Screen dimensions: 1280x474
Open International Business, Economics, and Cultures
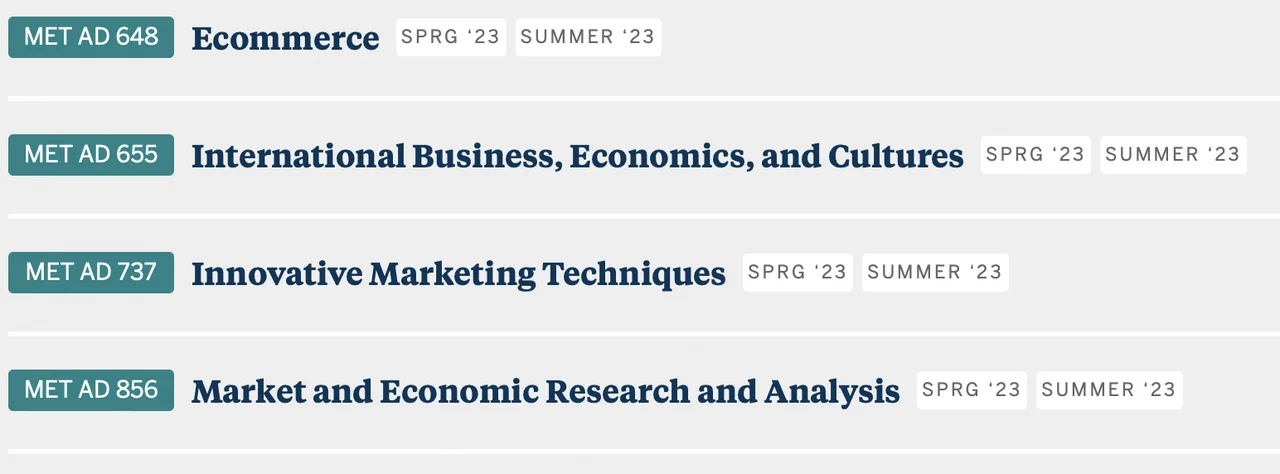click(577, 156)
